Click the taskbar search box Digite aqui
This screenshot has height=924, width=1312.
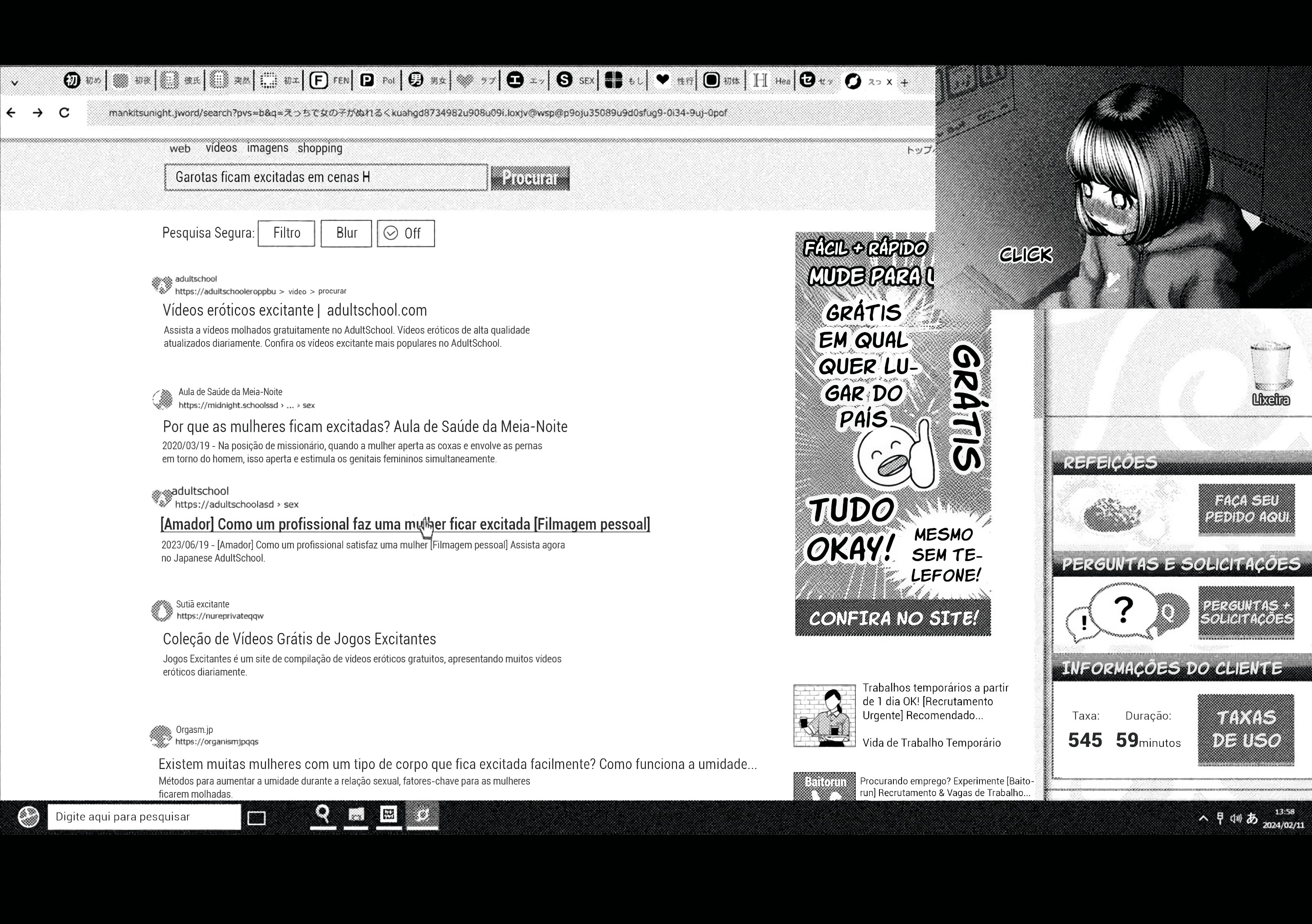(x=144, y=817)
